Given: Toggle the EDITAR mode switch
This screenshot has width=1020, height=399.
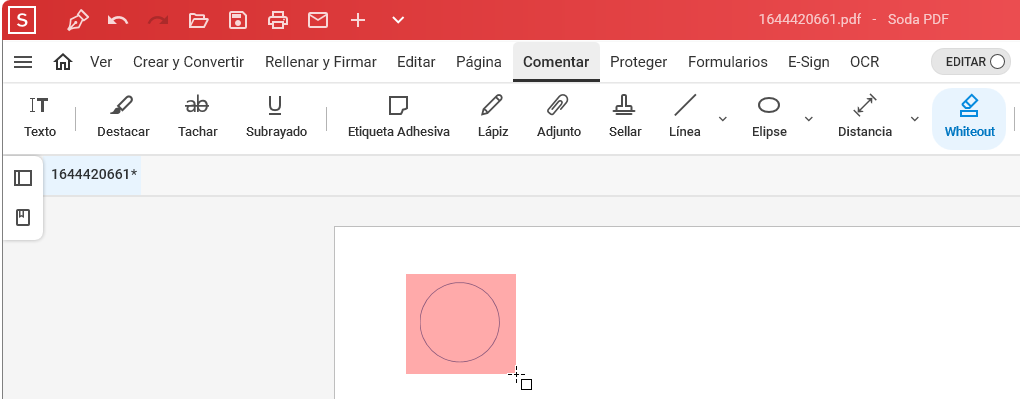Looking at the screenshot, I should pos(971,62).
